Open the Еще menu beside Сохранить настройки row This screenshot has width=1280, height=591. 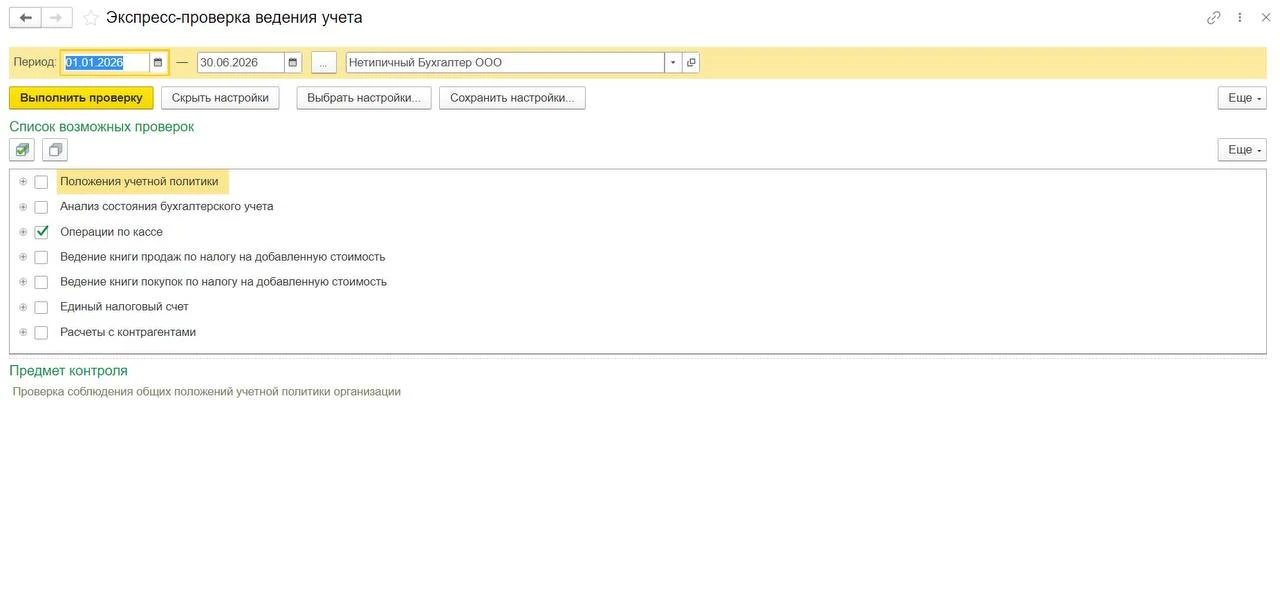[x=1242, y=98]
